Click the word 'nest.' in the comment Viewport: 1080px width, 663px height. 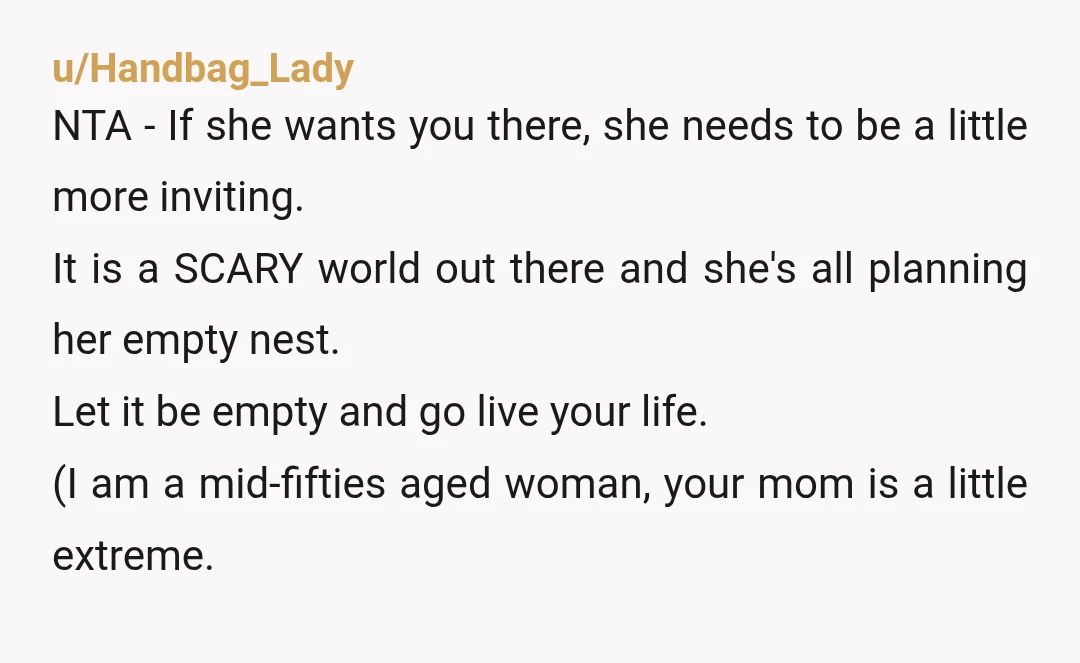294,341
